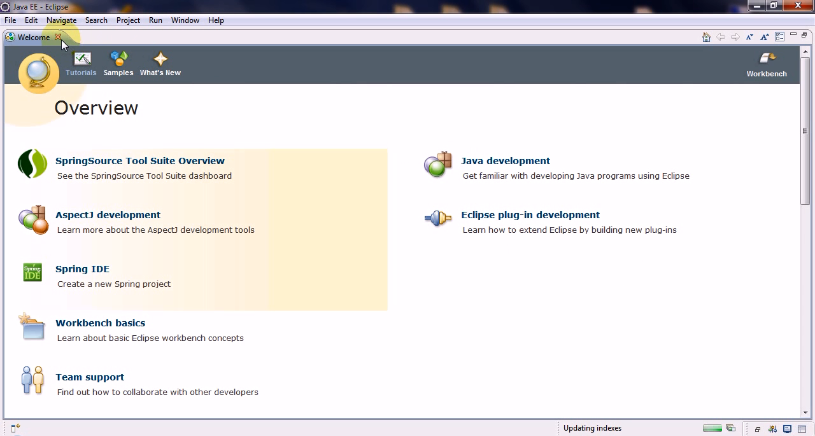Open the Samples page icon
The width and height of the screenshot is (815, 436).
click(x=119, y=58)
